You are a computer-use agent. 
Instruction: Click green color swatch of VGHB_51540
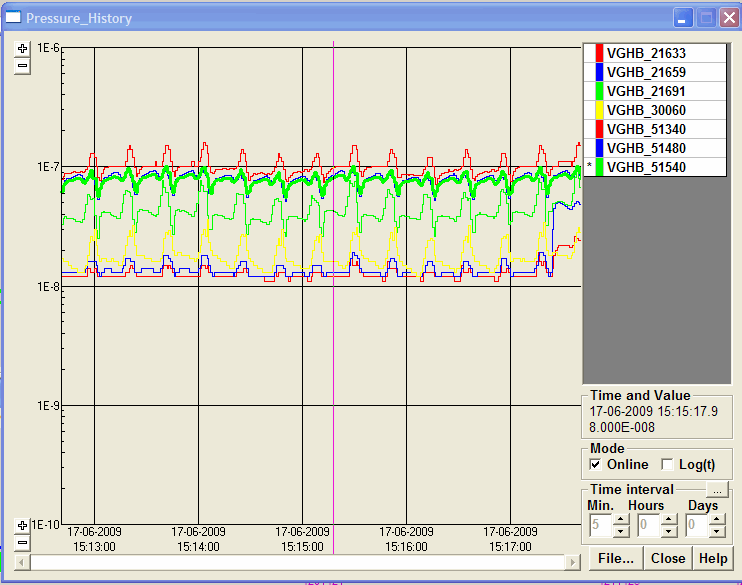click(x=599, y=167)
